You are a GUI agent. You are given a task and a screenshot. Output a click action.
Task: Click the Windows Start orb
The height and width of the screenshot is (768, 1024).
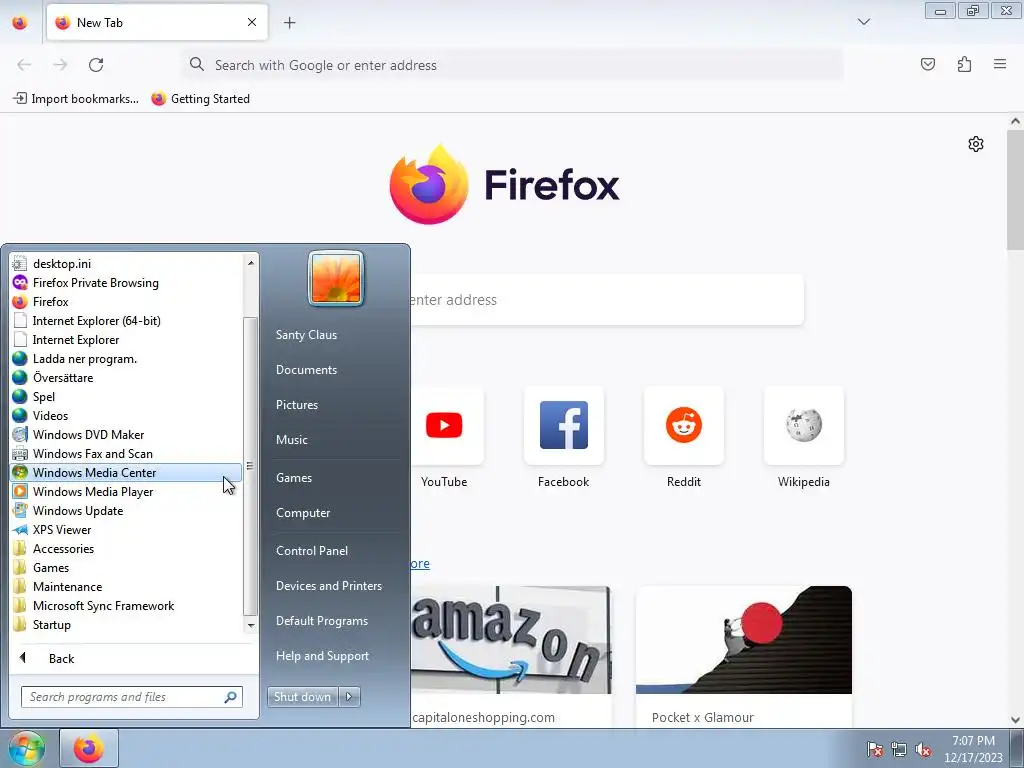27,748
